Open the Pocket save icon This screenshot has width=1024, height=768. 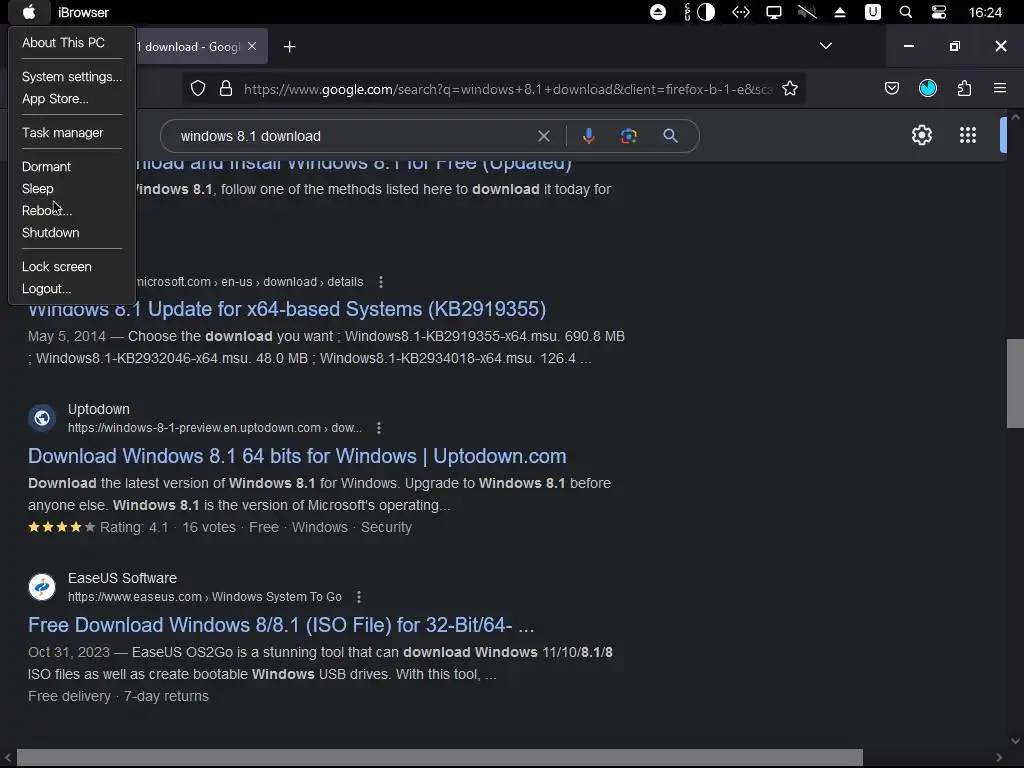[891, 88]
